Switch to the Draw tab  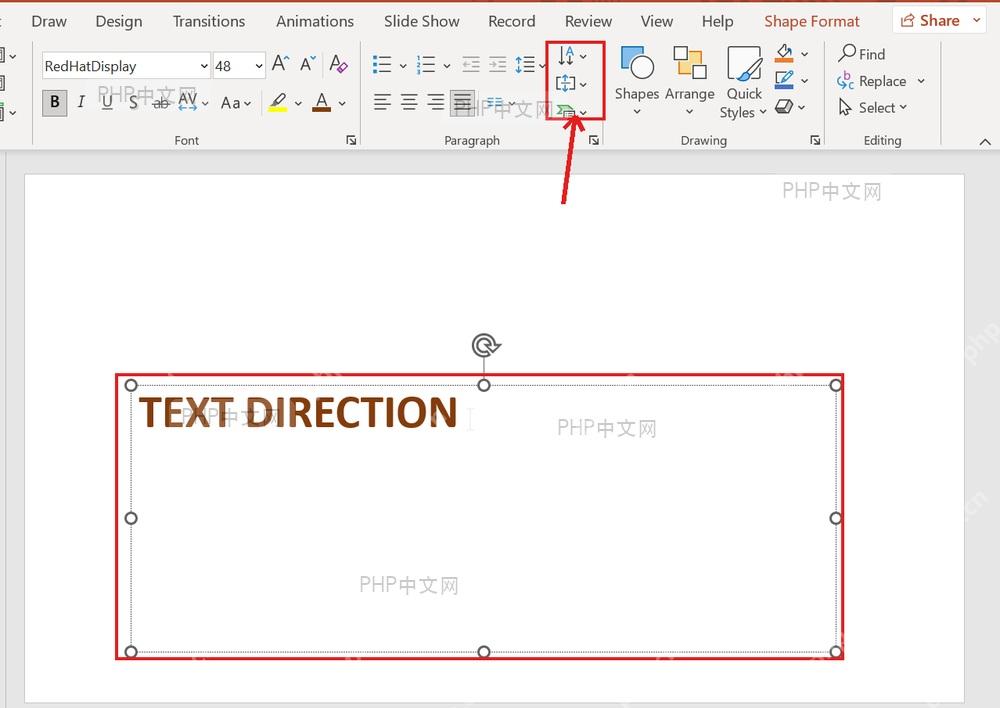pos(49,21)
